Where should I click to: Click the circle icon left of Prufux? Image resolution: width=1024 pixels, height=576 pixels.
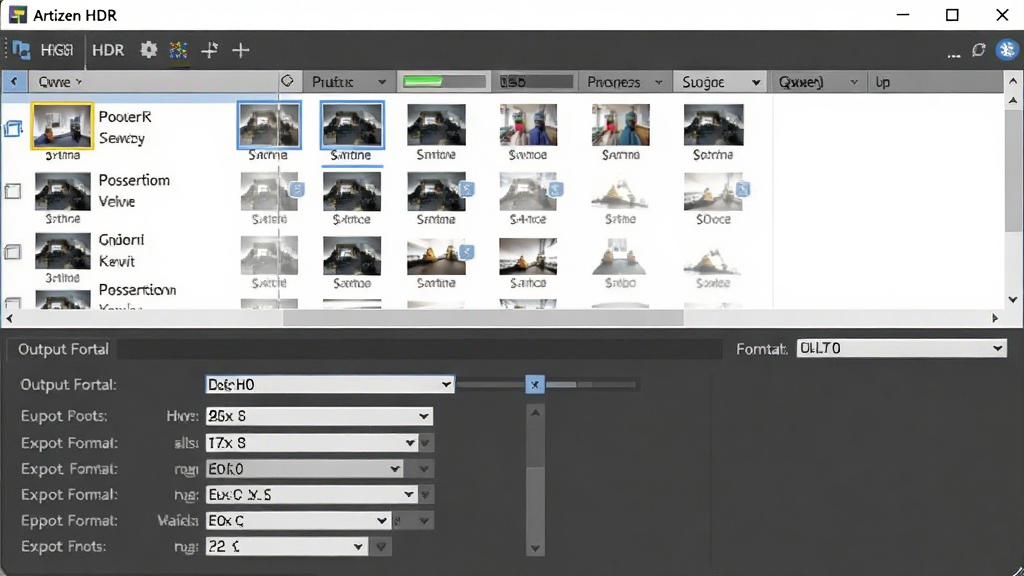click(x=287, y=81)
